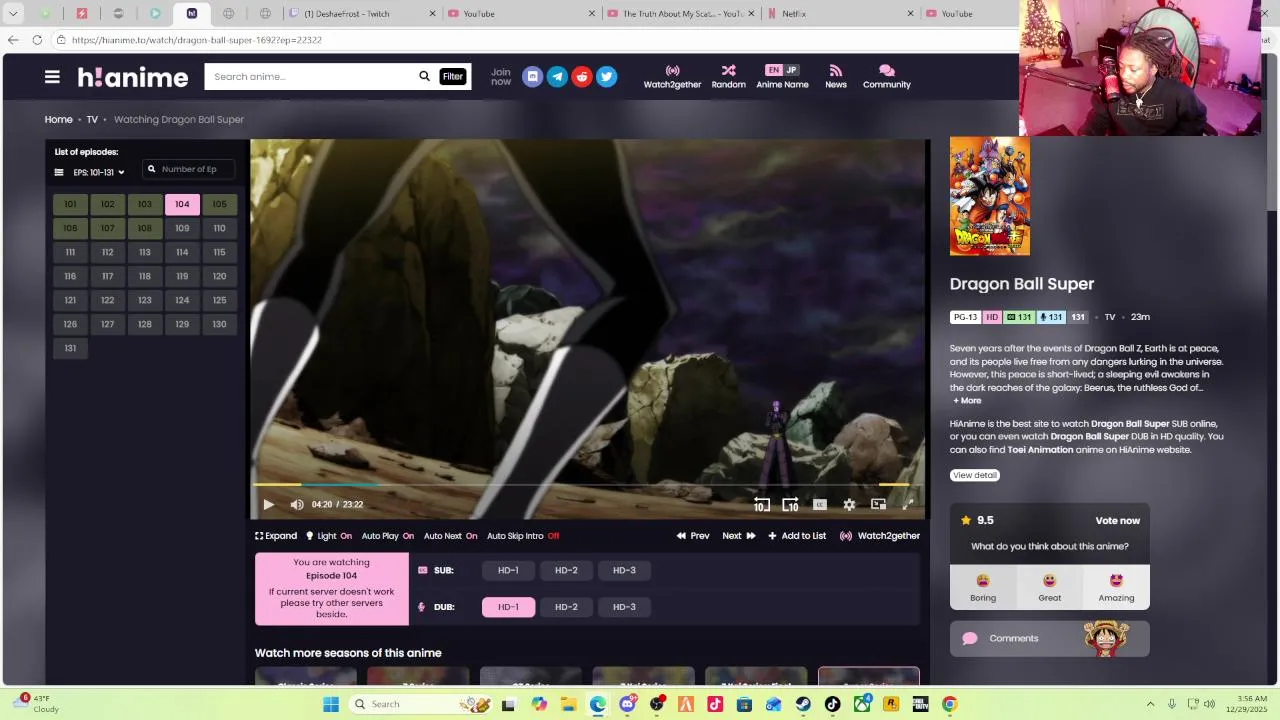Toggle Auto Play setting

click(x=388, y=536)
